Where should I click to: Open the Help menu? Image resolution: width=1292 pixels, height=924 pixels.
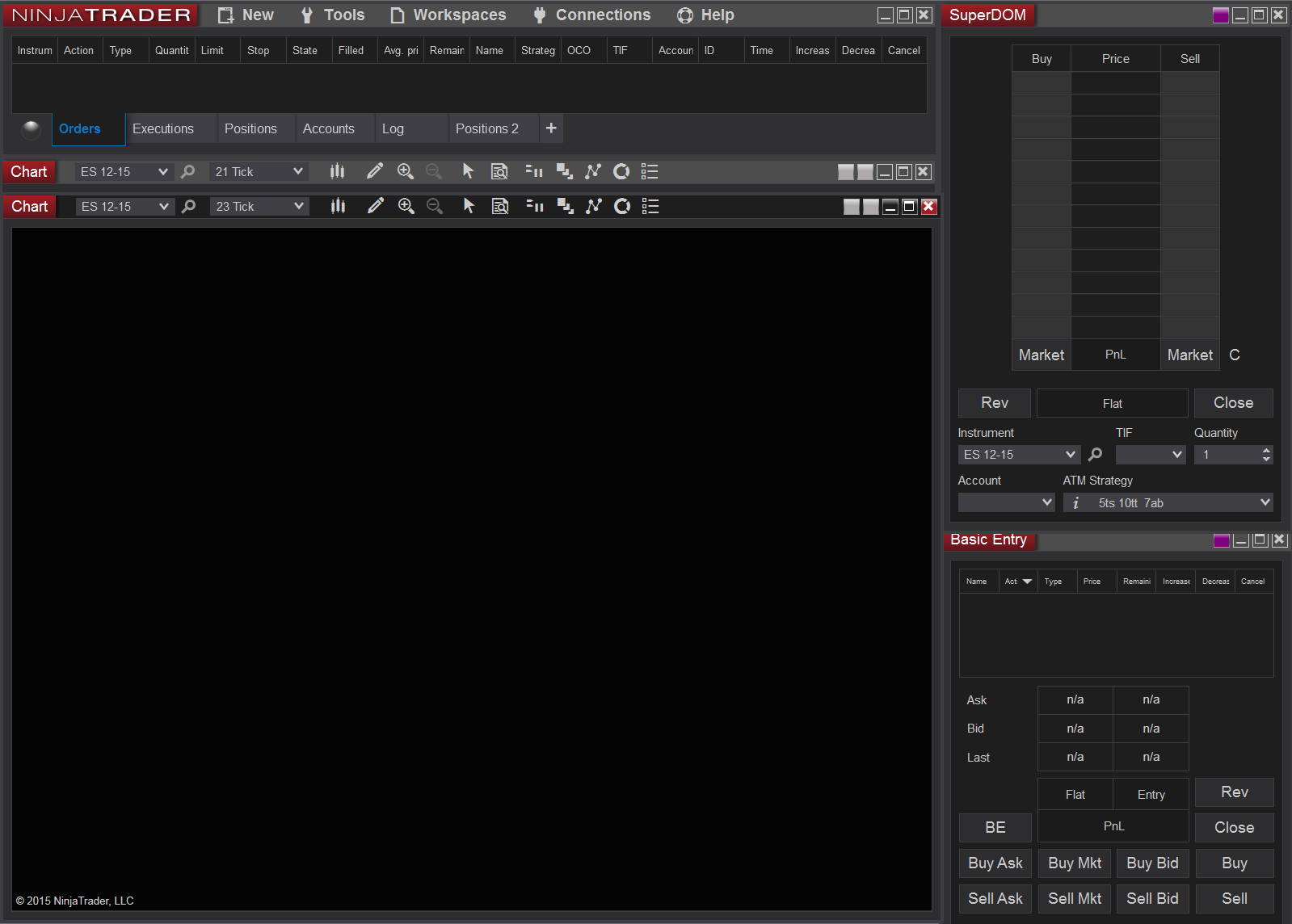(x=705, y=15)
